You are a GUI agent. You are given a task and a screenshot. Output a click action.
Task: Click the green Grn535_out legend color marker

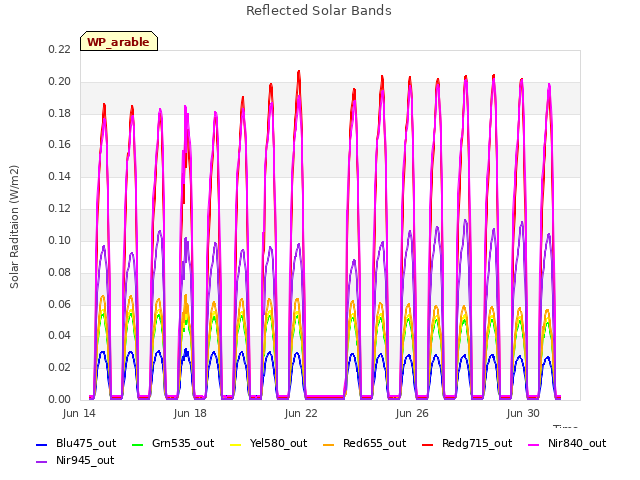click(138, 444)
